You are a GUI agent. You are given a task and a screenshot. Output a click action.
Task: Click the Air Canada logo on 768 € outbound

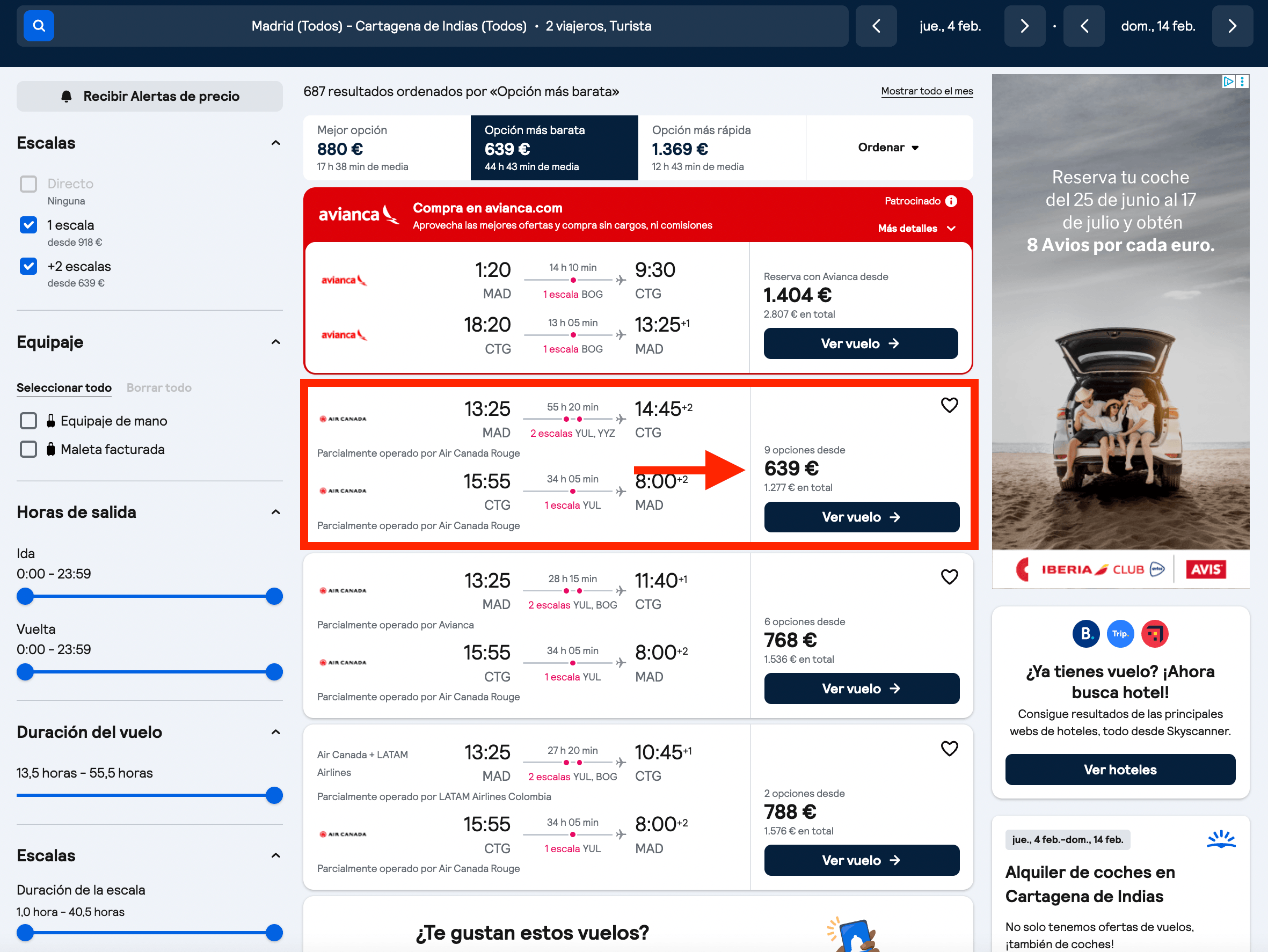[x=343, y=590]
